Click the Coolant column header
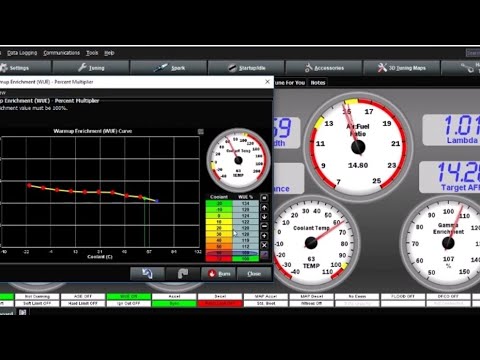The image size is (480, 360). click(x=219, y=197)
